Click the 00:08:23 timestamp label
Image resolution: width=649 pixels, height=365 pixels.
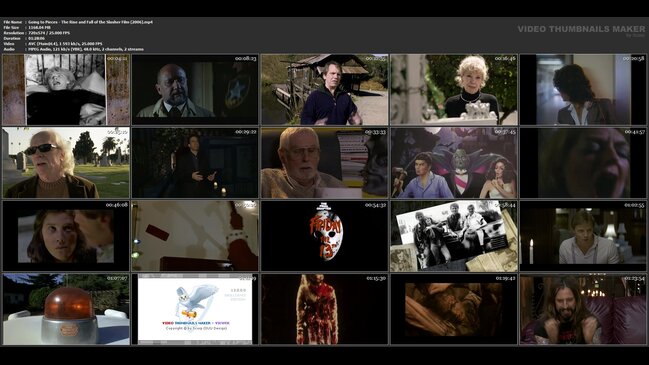click(245, 59)
